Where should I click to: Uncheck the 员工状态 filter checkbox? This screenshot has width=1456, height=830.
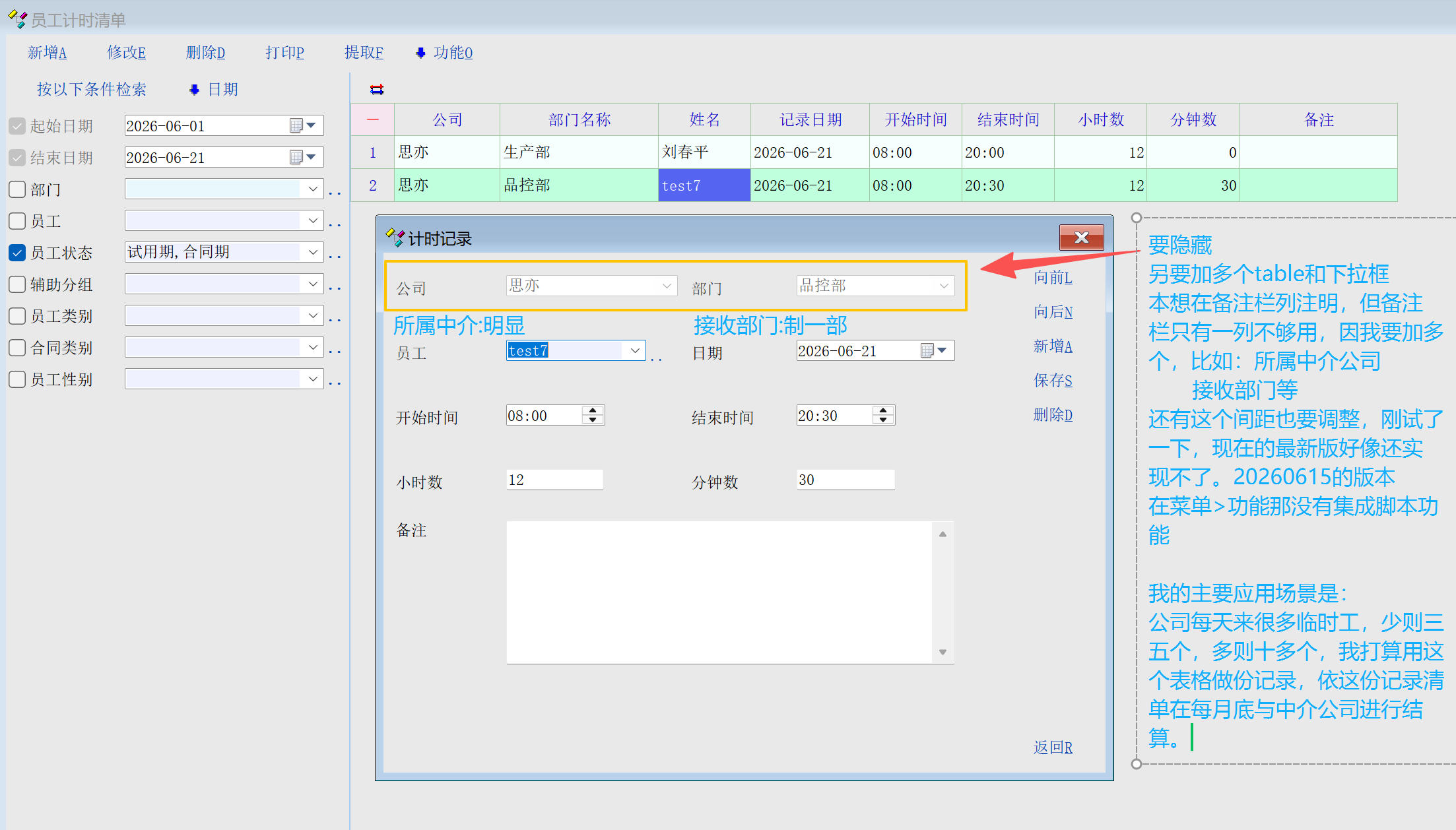[17, 253]
